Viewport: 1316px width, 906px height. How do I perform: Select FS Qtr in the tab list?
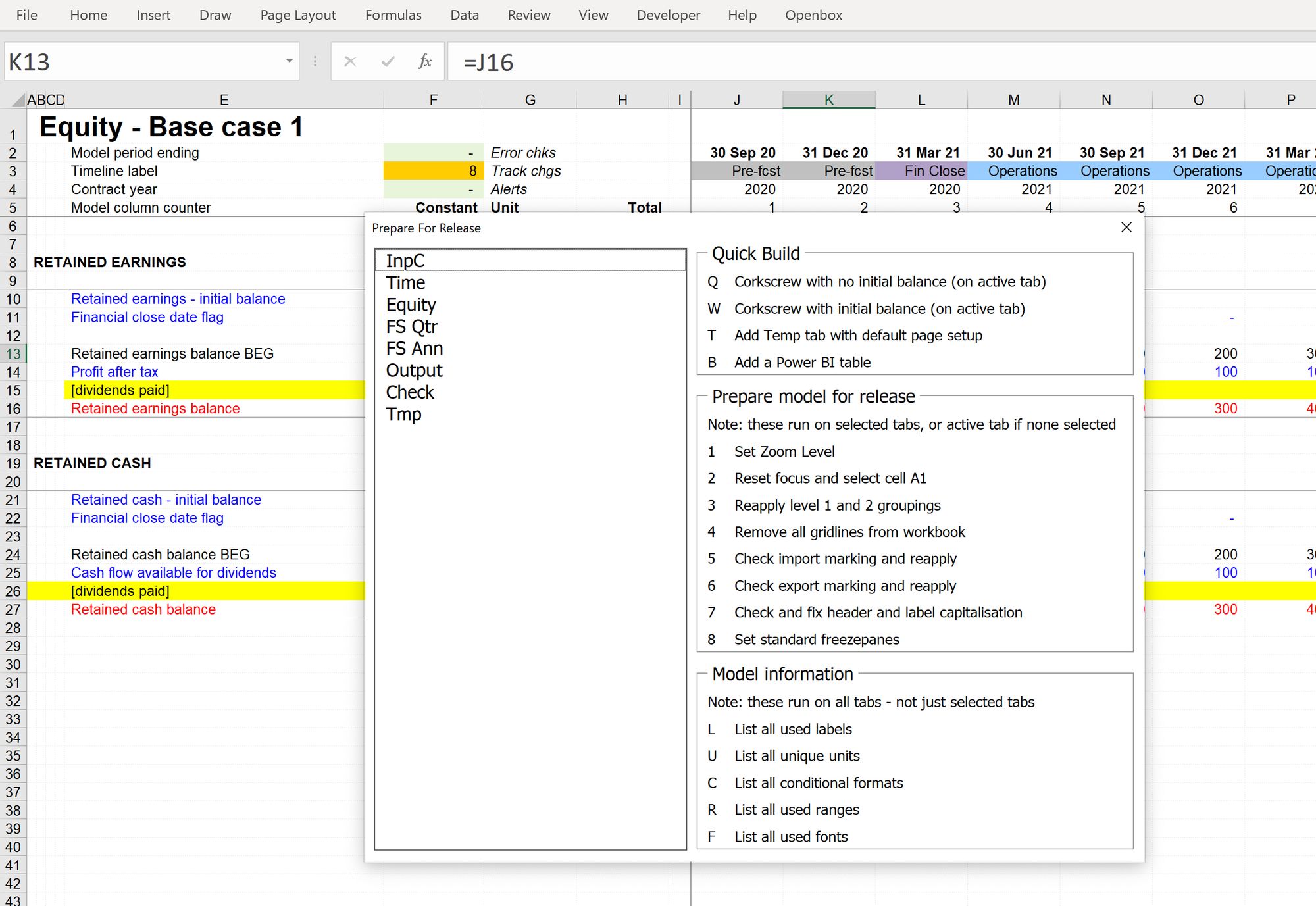pyautogui.click(x=411, y=326)
